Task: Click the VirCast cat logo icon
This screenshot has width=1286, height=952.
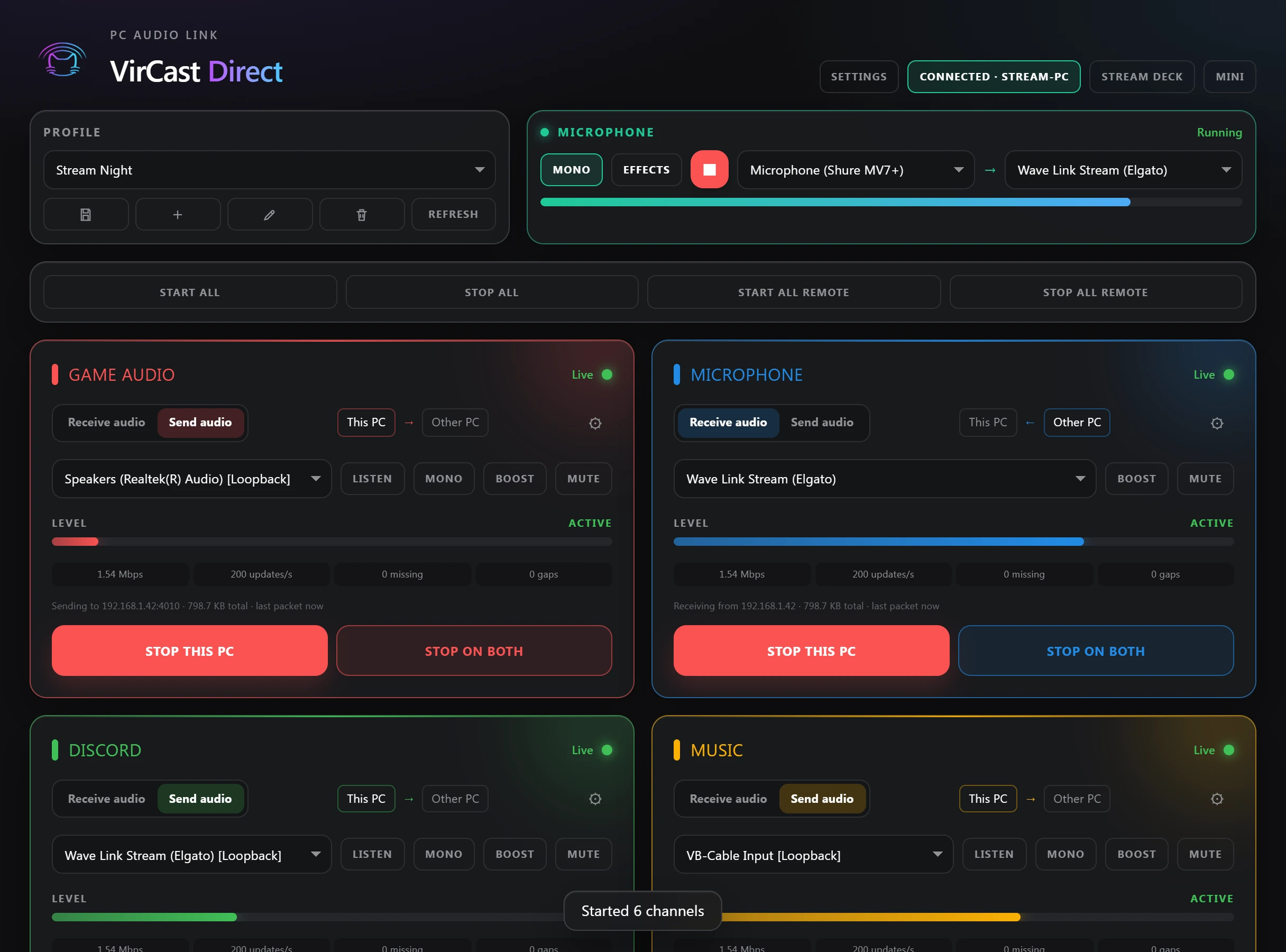Action: tap(63, 60)
